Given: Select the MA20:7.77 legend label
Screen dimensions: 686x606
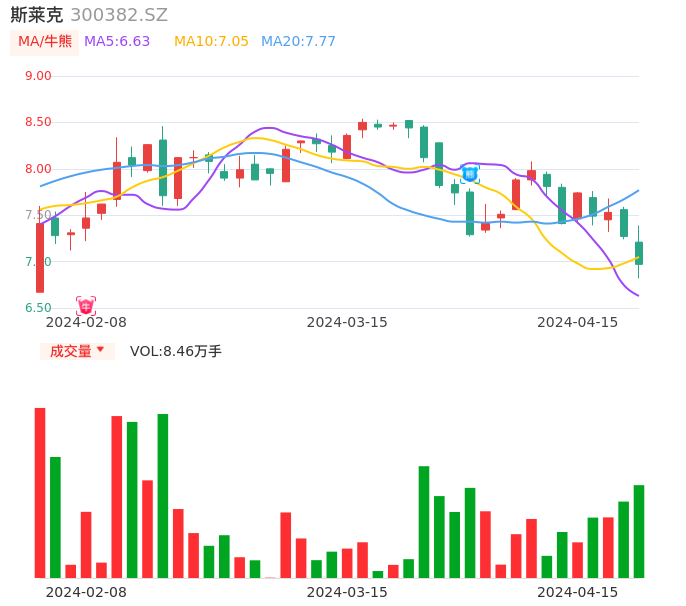Looking at the screenshot, I should pos(298,42).
